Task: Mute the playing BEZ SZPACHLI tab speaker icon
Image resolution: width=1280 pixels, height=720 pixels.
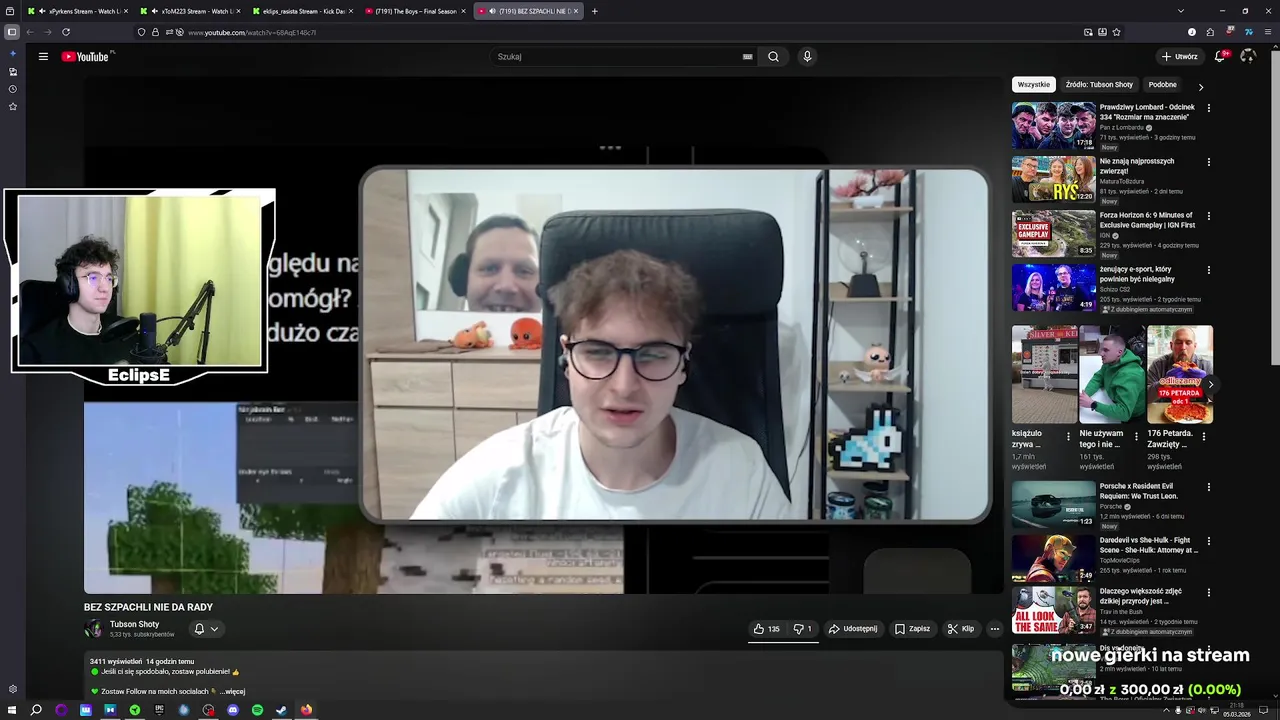Action: (492, 11)
